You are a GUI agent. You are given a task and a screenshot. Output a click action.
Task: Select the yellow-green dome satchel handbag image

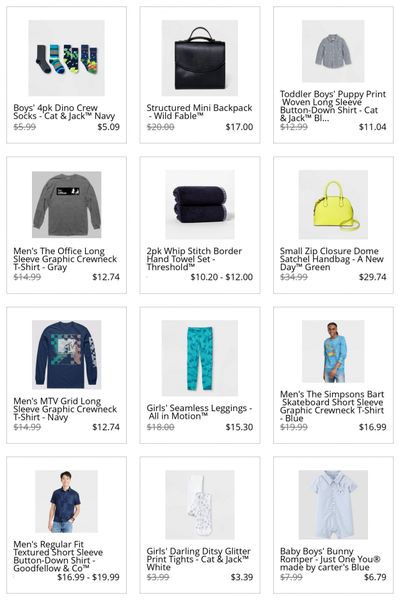[x=333, y=205]
